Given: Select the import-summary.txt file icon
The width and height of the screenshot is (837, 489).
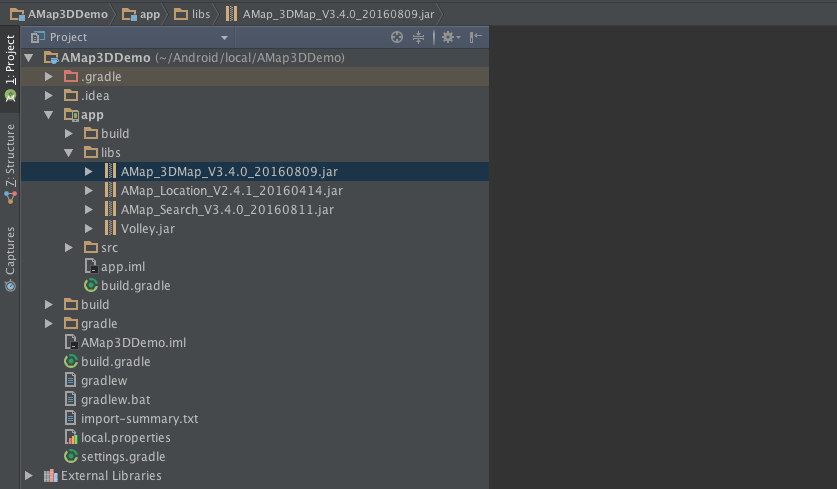Looking at the screenshot, I should tap(70, 418).
